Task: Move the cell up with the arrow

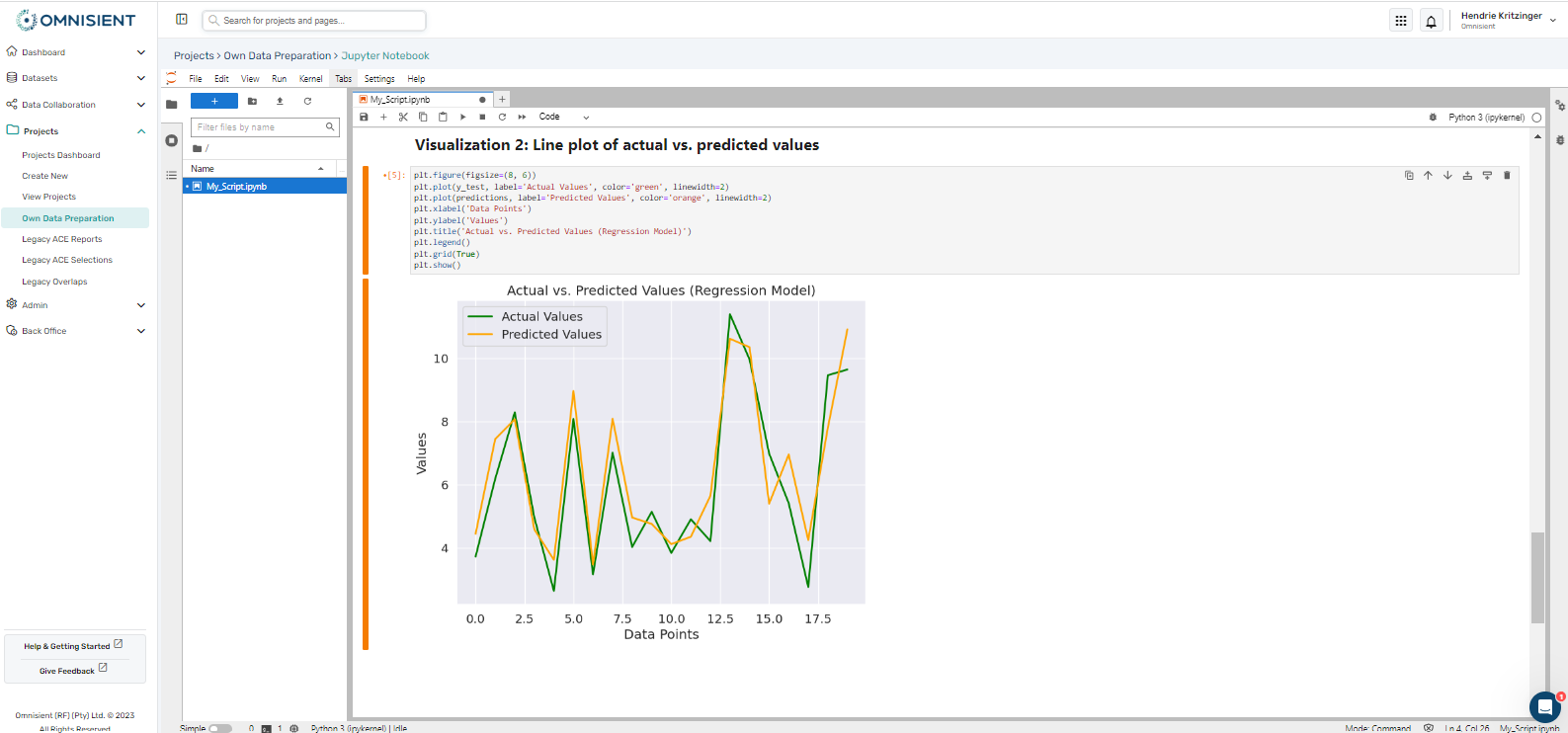Action: coord(1428,175)
